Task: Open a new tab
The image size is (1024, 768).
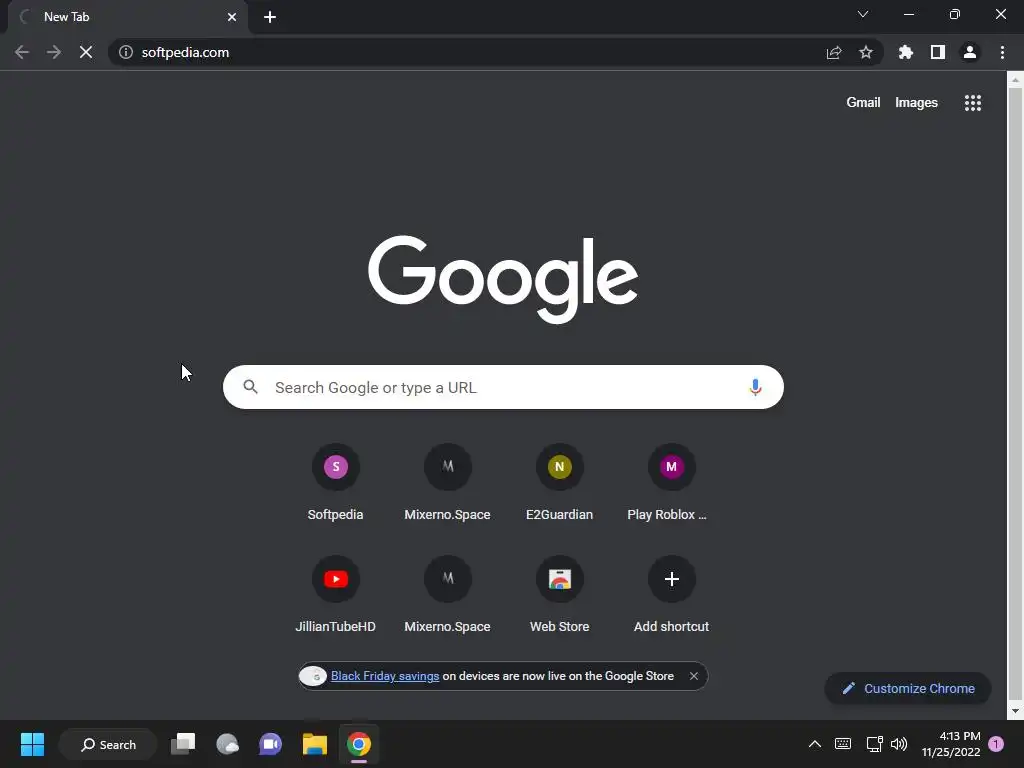Action: tap(270, 17)
